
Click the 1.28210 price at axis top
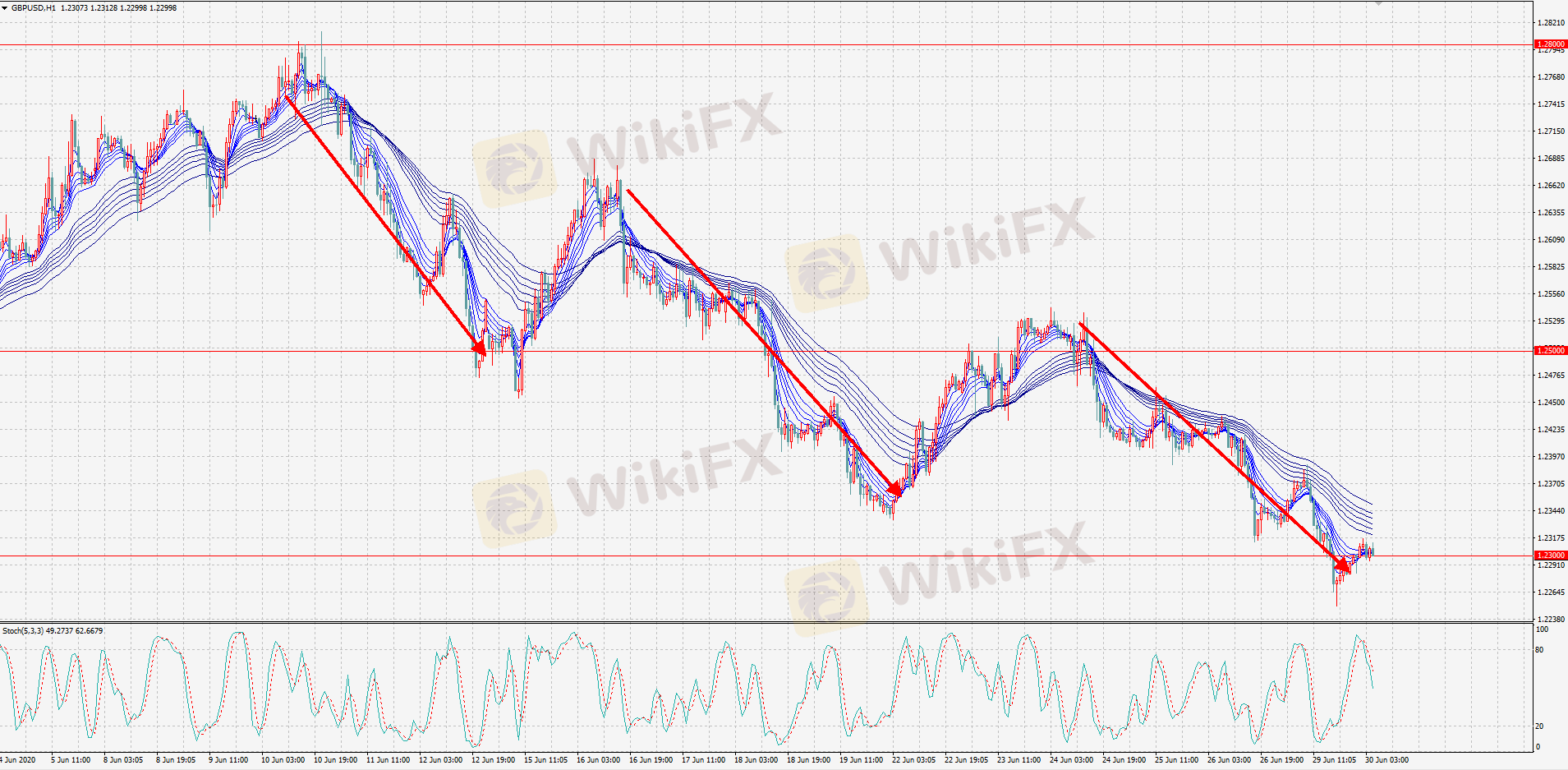point(1550,23)
